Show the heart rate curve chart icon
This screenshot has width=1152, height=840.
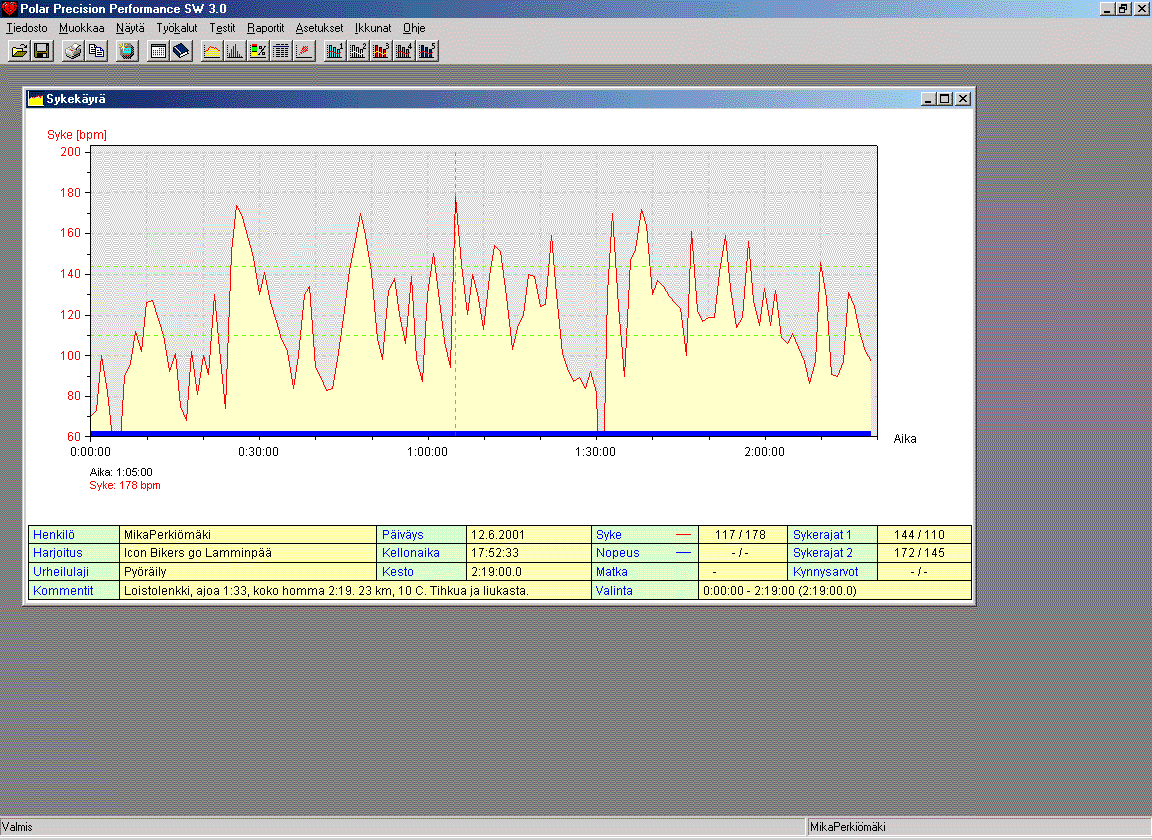(x=212, y=51)
